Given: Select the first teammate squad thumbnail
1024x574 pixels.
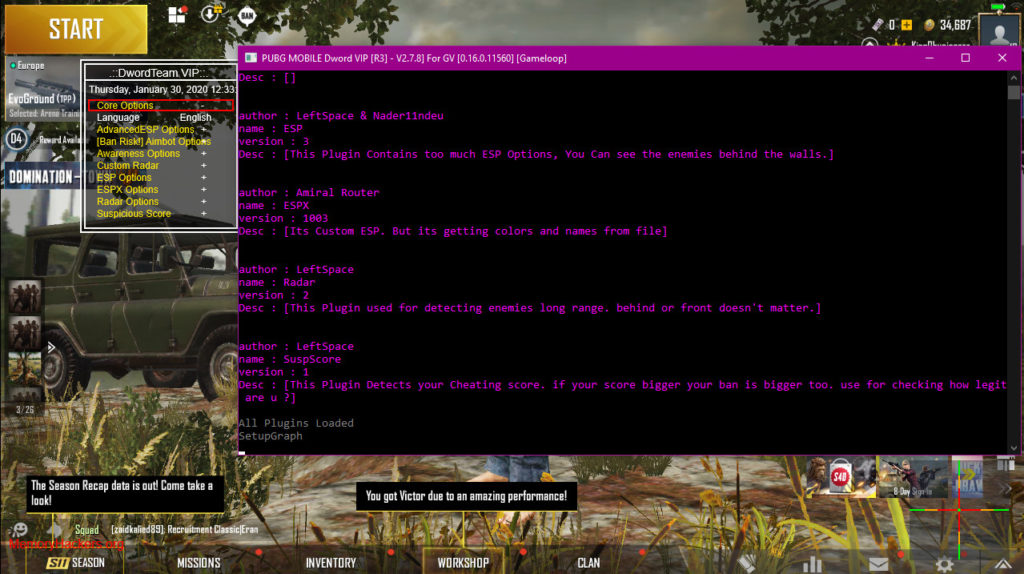Looking at the screenshot, I should [x=24, y=296].
